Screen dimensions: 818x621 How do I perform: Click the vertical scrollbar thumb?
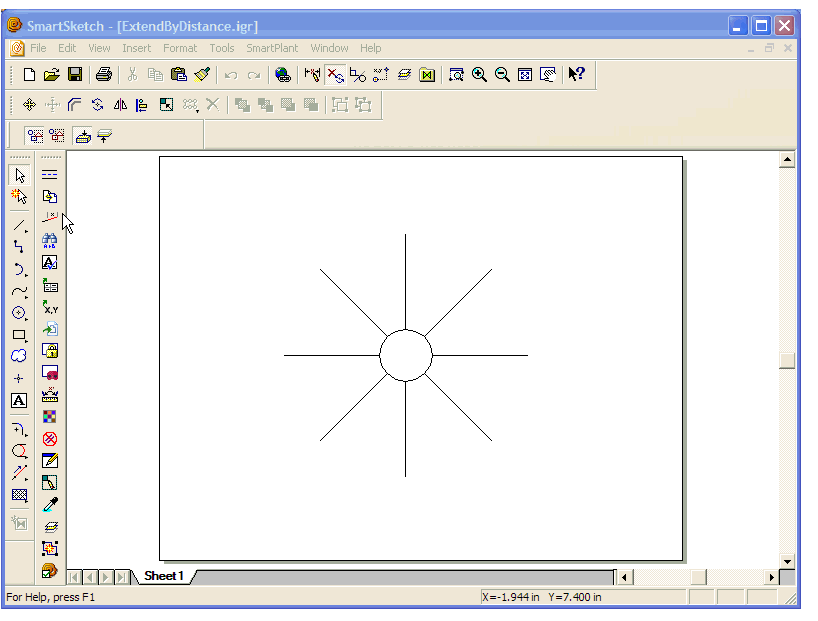(x=787, y=361)
